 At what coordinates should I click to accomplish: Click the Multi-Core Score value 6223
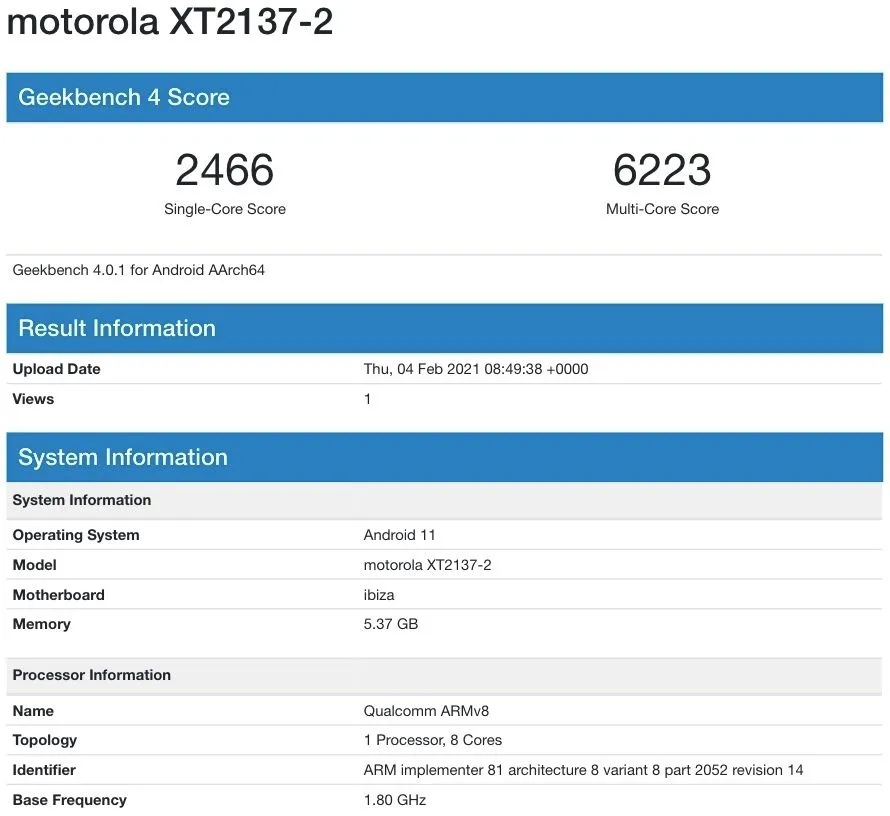point(662,171)
